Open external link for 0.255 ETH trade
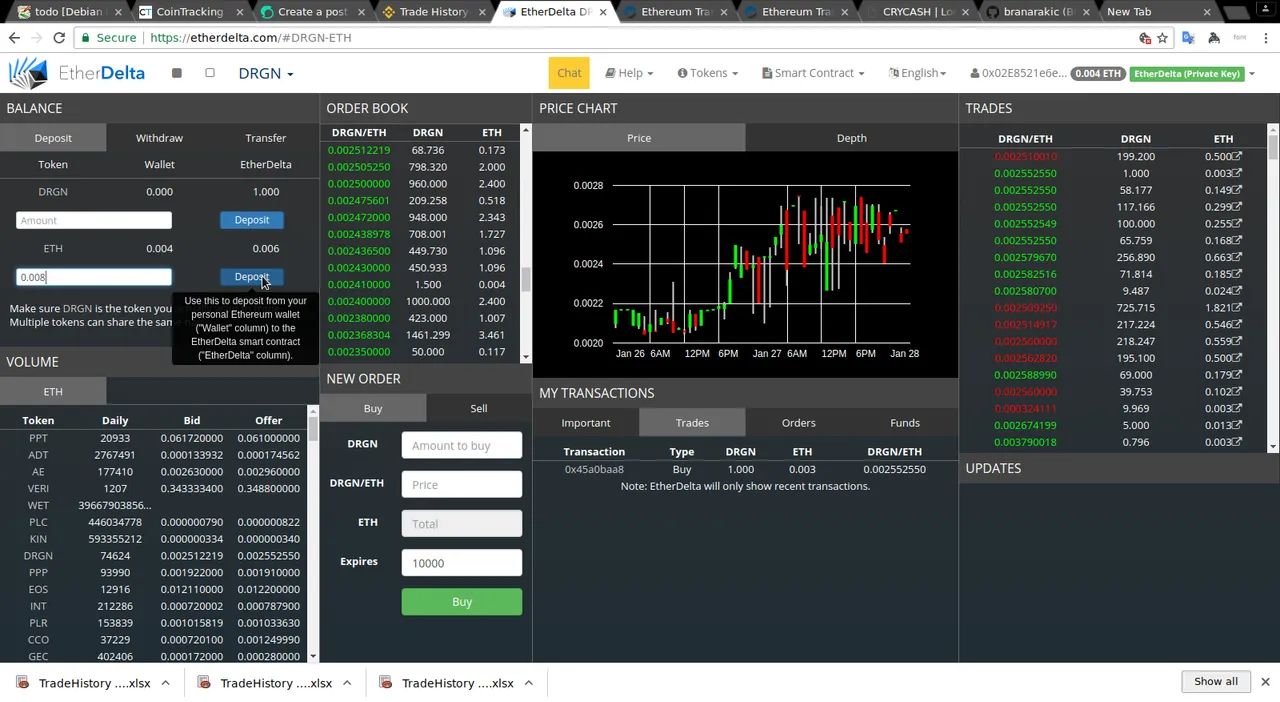The width and height of the screenshot is (1280, 702). (x=1237, y=224)
